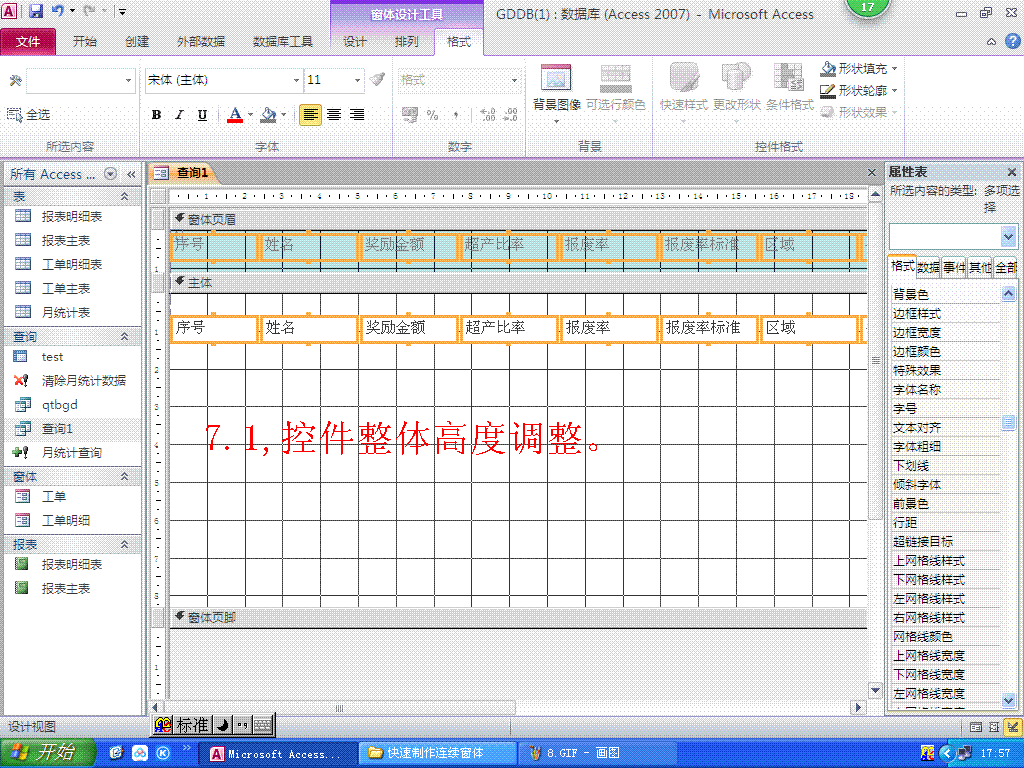Click the help question mark icon
The image size is (1024, 768).
click(x=1012, y=41)
